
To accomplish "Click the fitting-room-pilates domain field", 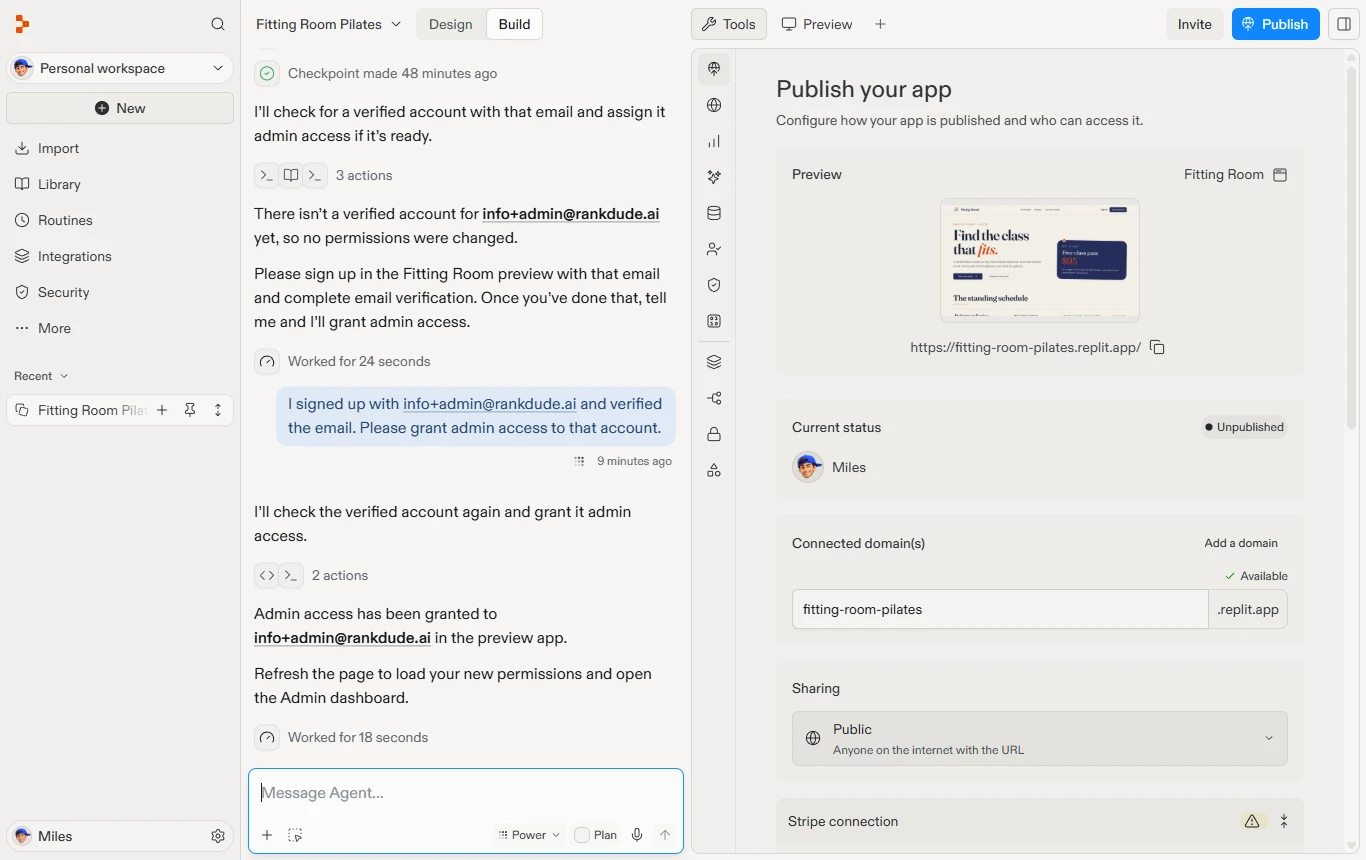I will [1000, 609].
